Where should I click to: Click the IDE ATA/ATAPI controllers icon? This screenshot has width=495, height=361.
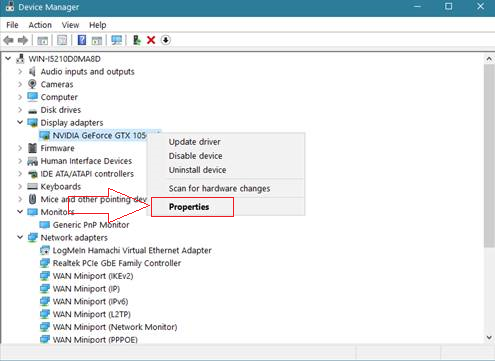click(32, 174)
